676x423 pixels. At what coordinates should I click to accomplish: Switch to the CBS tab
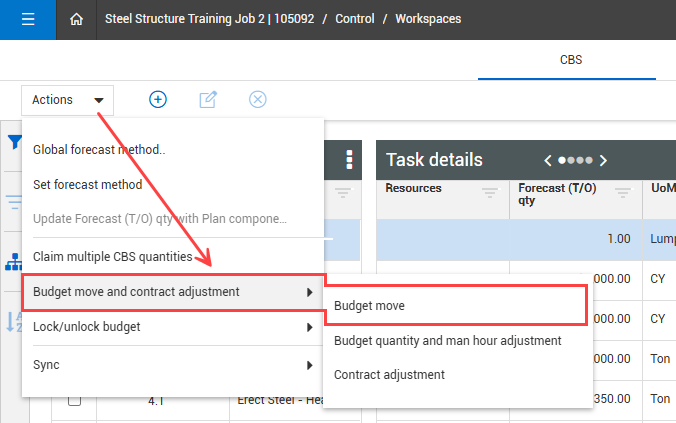(x=571, y=59)
